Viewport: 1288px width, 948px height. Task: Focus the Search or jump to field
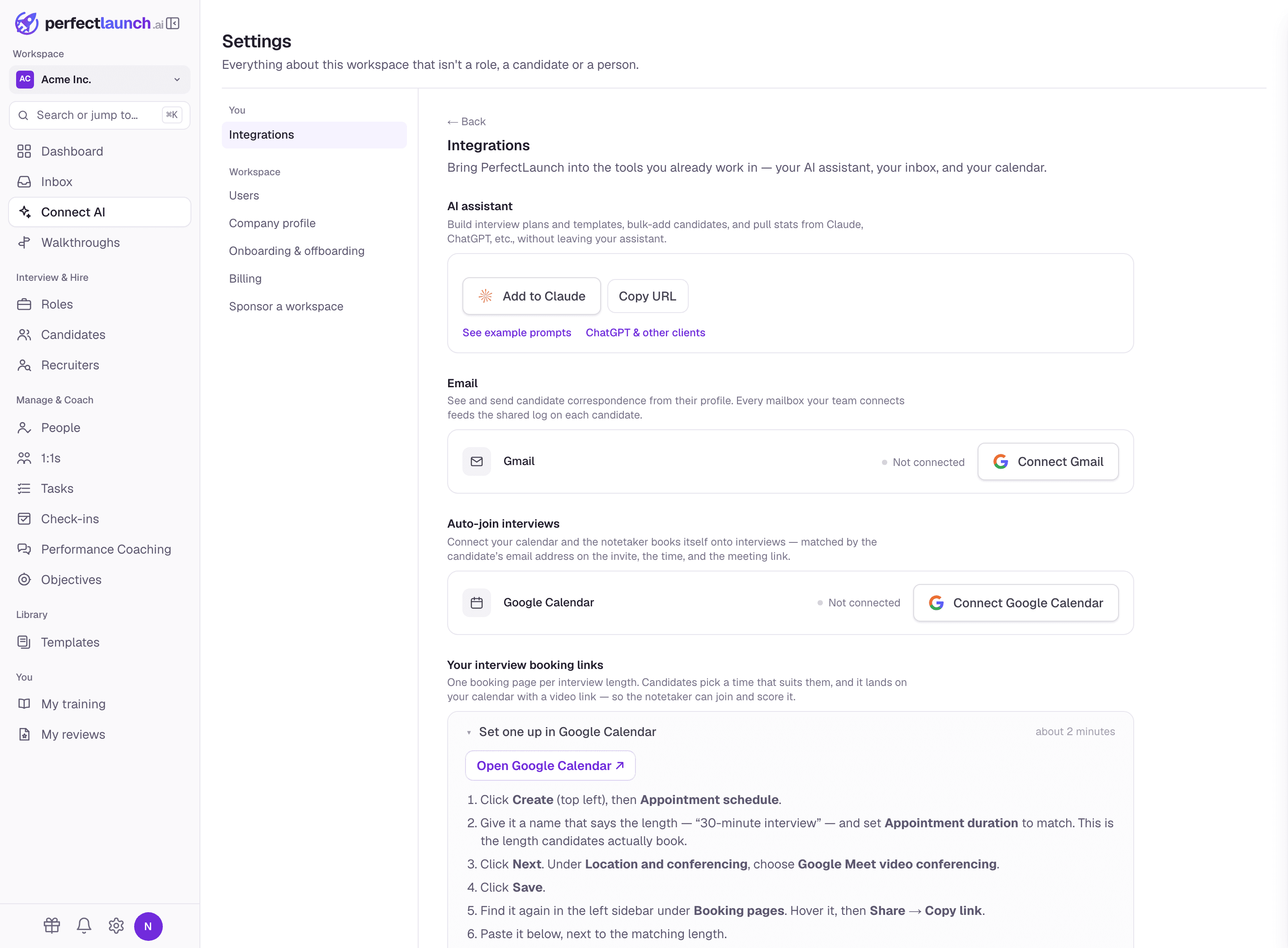click(100, 115)
